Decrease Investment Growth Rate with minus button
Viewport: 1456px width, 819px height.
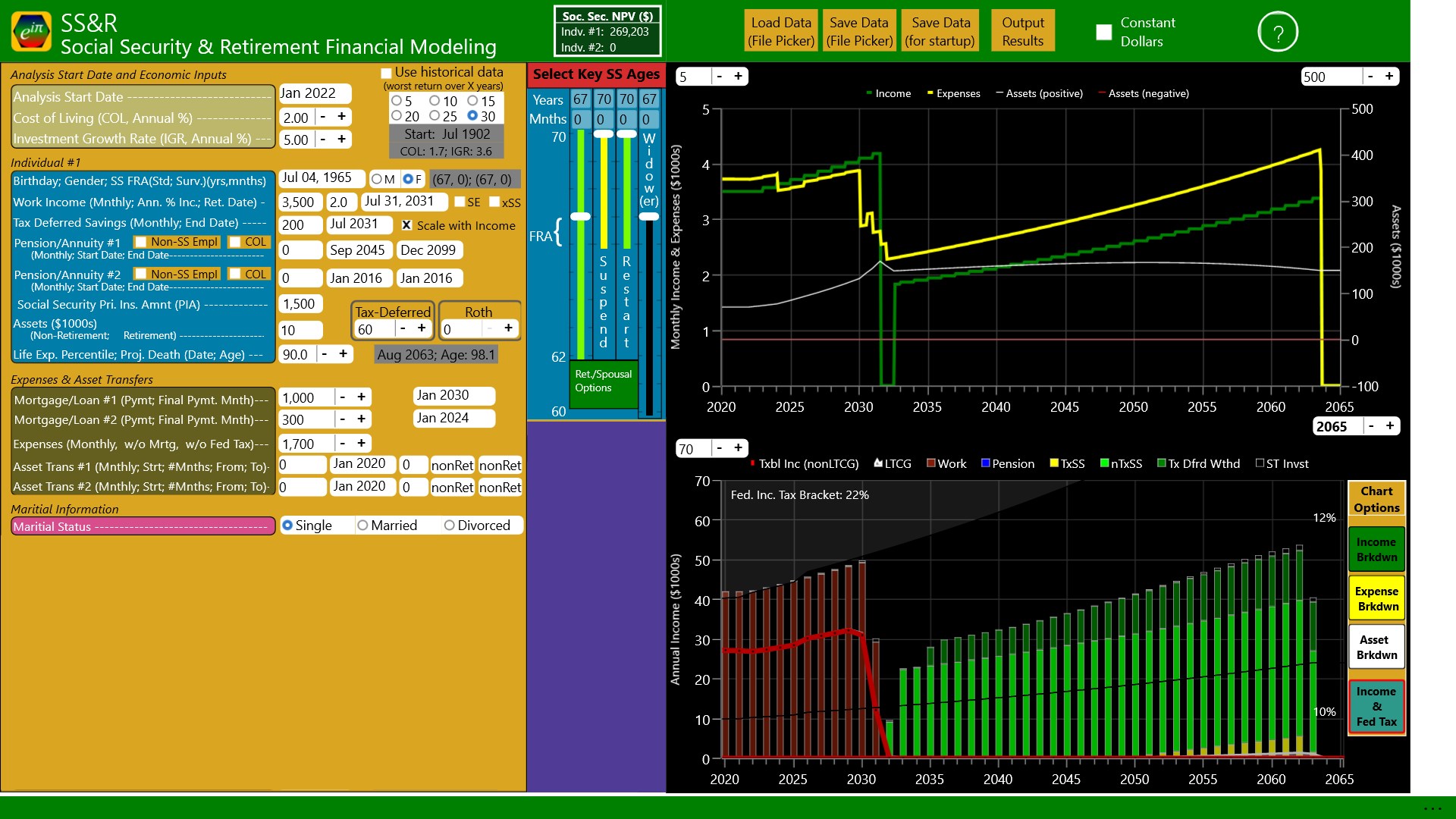[x=323, y=140]
